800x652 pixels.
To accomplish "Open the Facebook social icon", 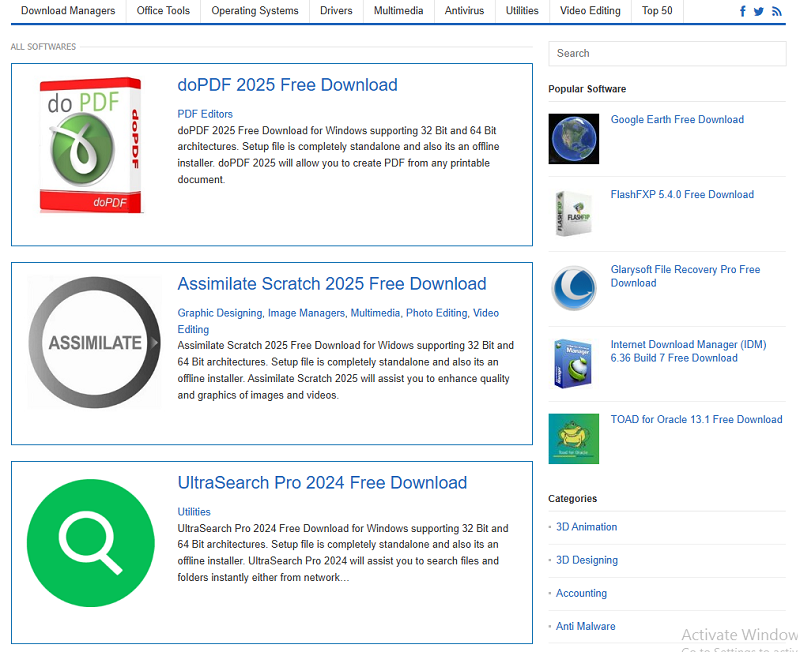I will (743, 11).
